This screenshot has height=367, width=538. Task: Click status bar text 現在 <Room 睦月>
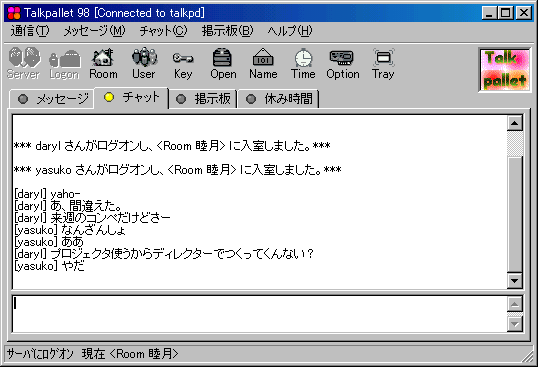tap(130, 354)
